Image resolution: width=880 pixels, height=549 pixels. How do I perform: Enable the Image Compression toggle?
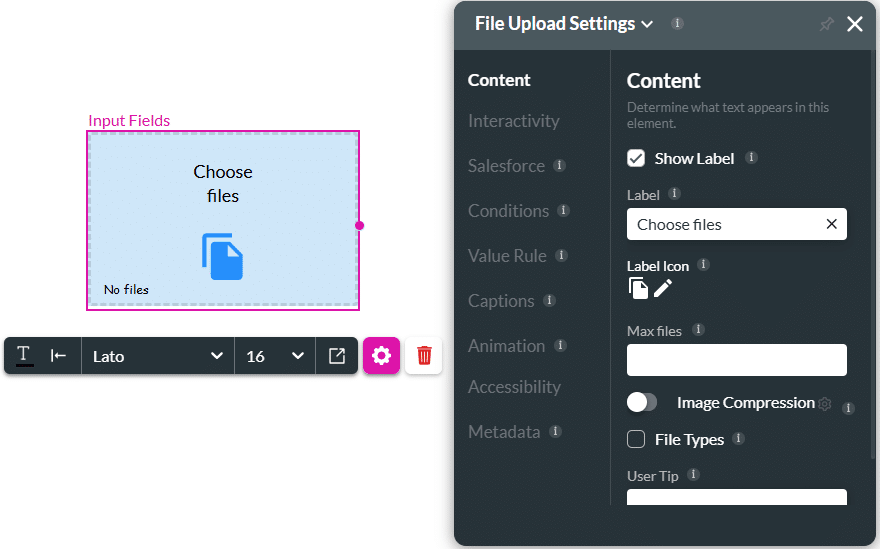(642, 402)
